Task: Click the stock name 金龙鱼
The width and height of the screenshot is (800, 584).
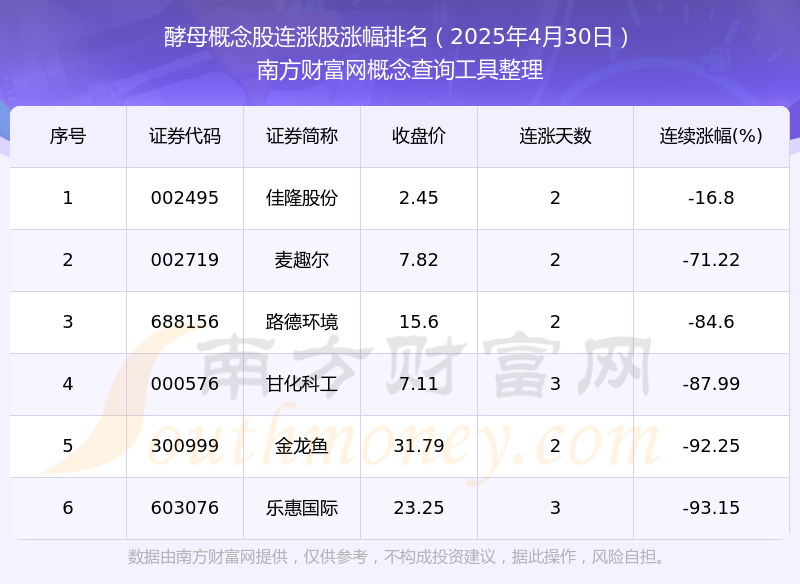Action: [x=302, y=446]
